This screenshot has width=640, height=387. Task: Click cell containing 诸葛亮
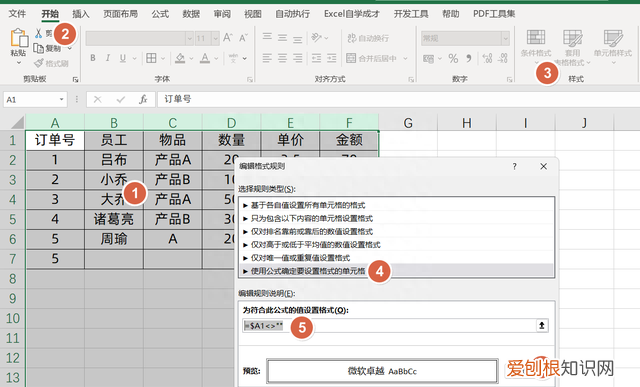click(114, 219)
